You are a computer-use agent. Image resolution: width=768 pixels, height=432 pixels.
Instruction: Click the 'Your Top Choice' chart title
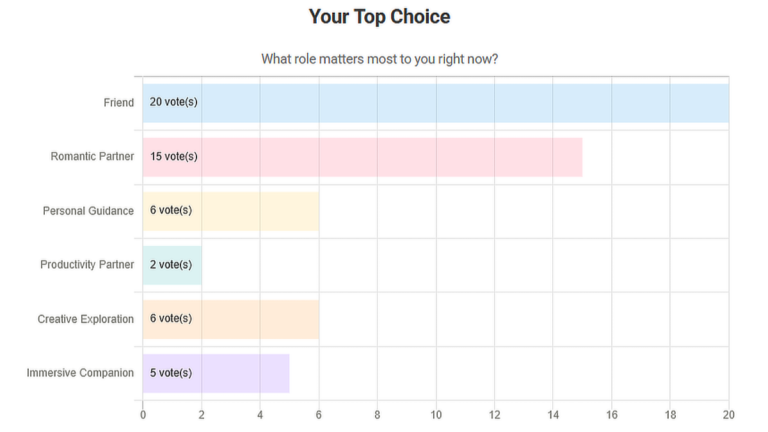pos(380,17)
